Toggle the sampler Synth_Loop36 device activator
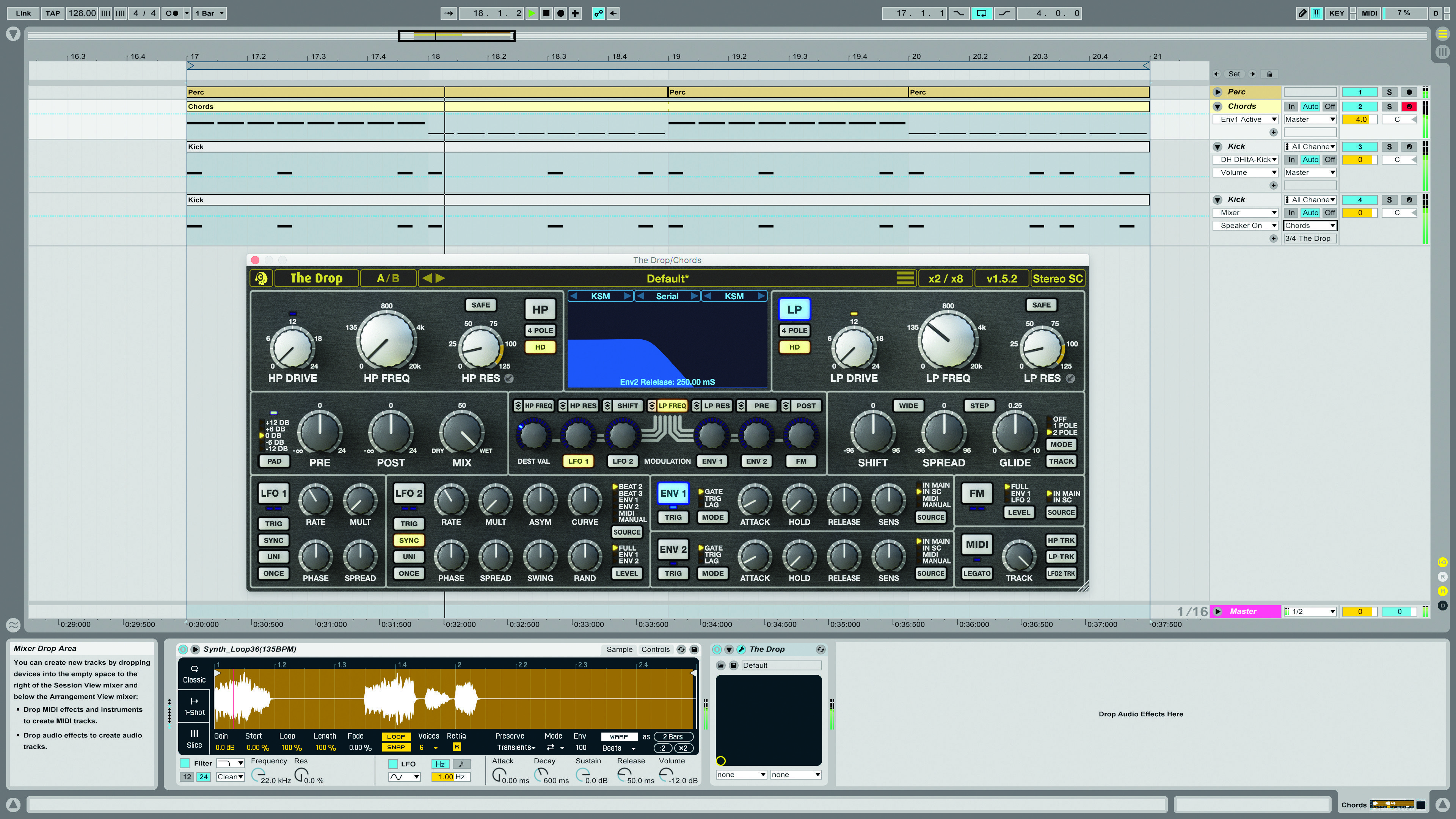 click(x=183, y=650)
